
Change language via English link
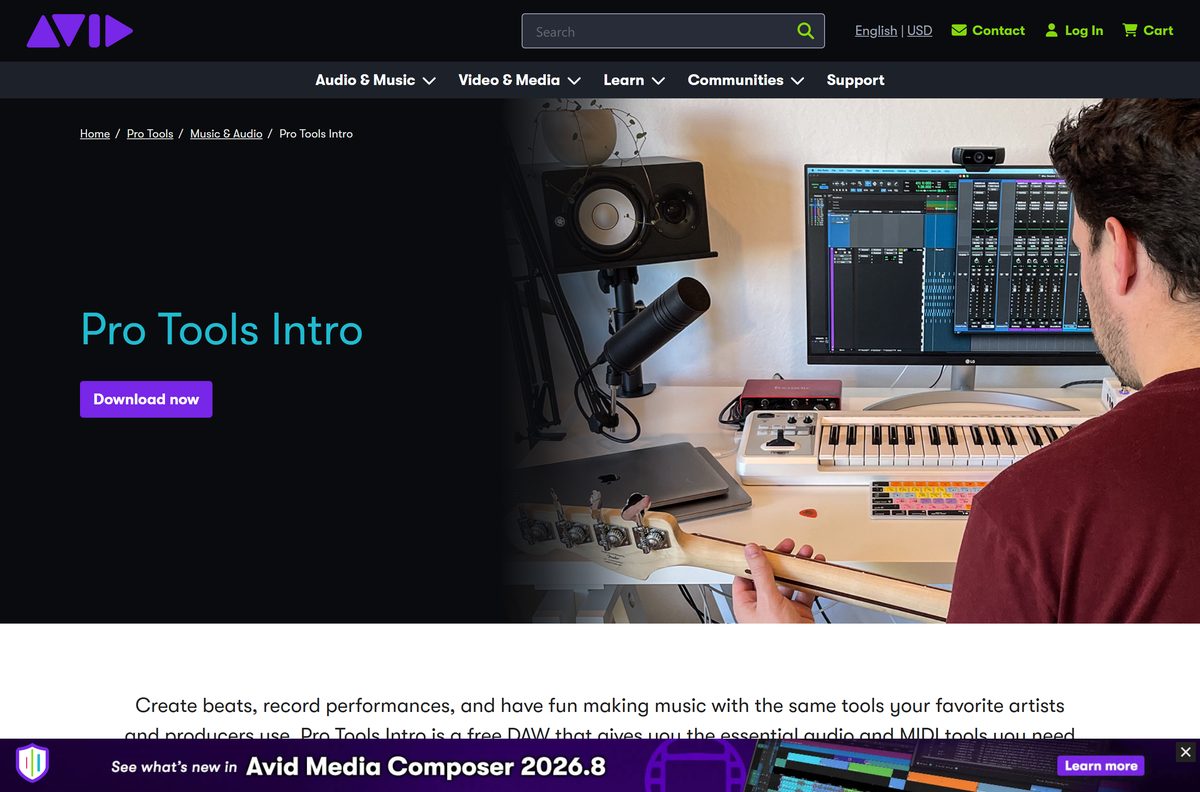(876, 31)
